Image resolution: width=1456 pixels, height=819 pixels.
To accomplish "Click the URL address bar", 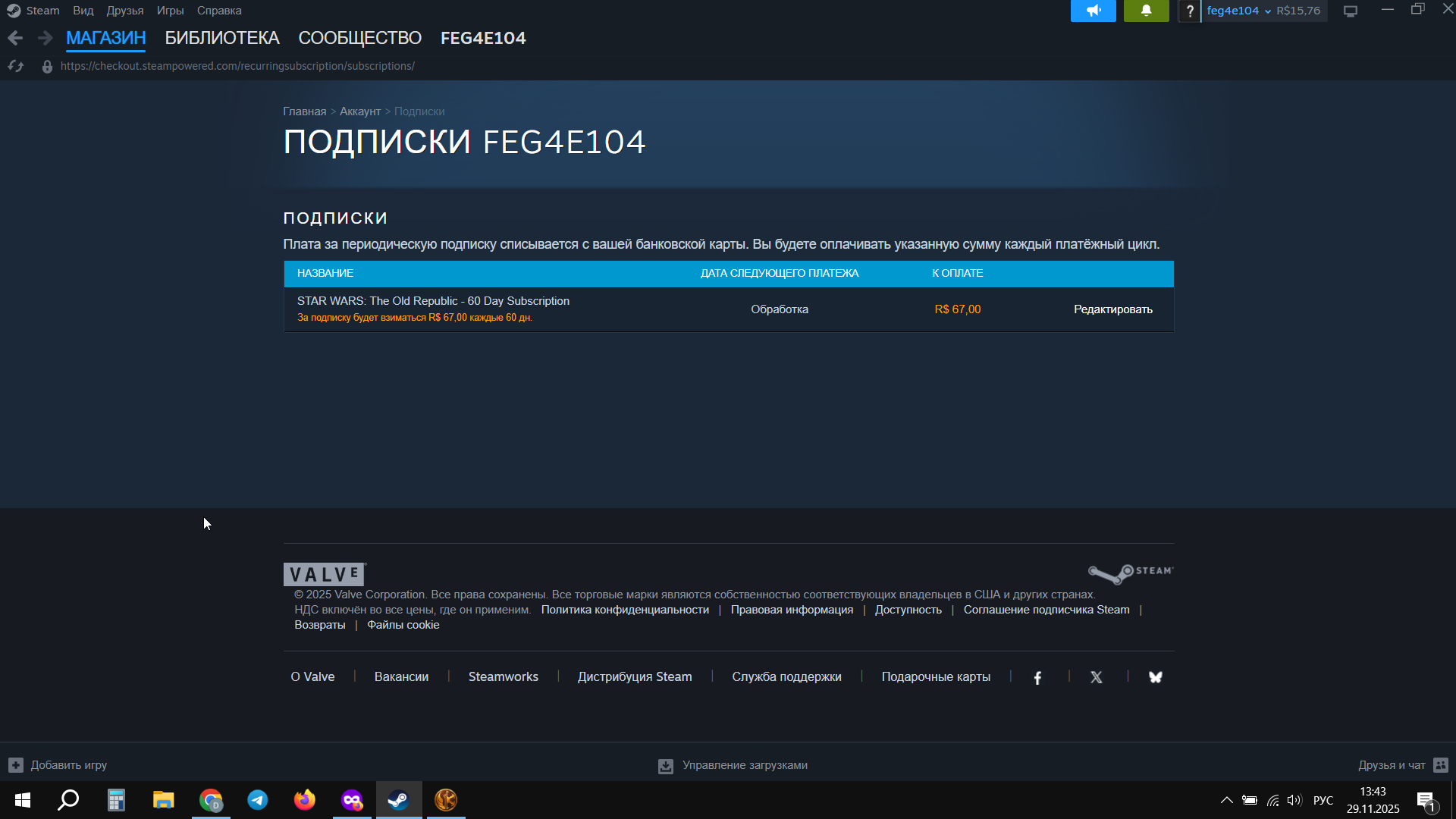I will pos(237,66).
